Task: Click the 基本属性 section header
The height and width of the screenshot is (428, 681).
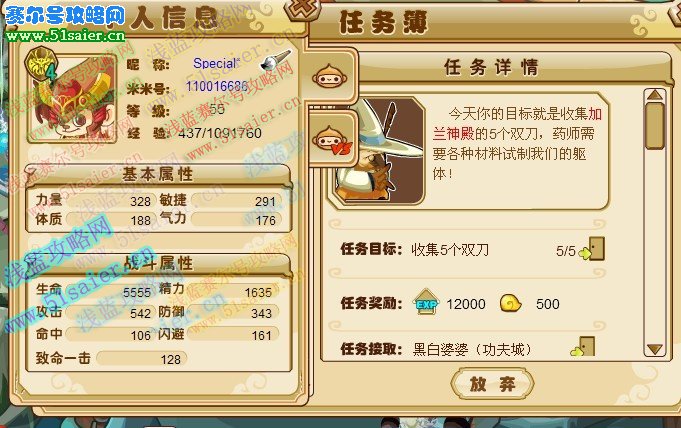Action: click(158, 175)
